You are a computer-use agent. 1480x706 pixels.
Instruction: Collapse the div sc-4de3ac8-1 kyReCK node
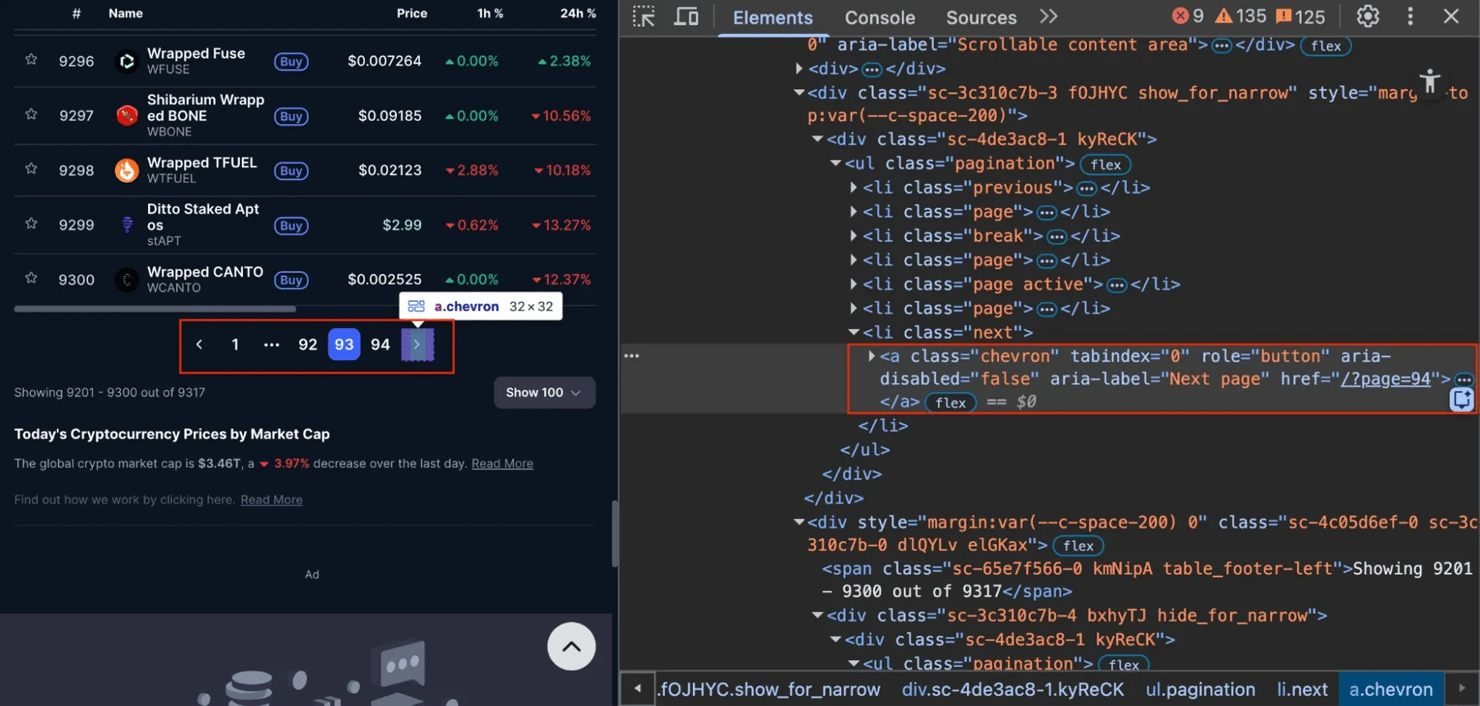tap(817, 139)
